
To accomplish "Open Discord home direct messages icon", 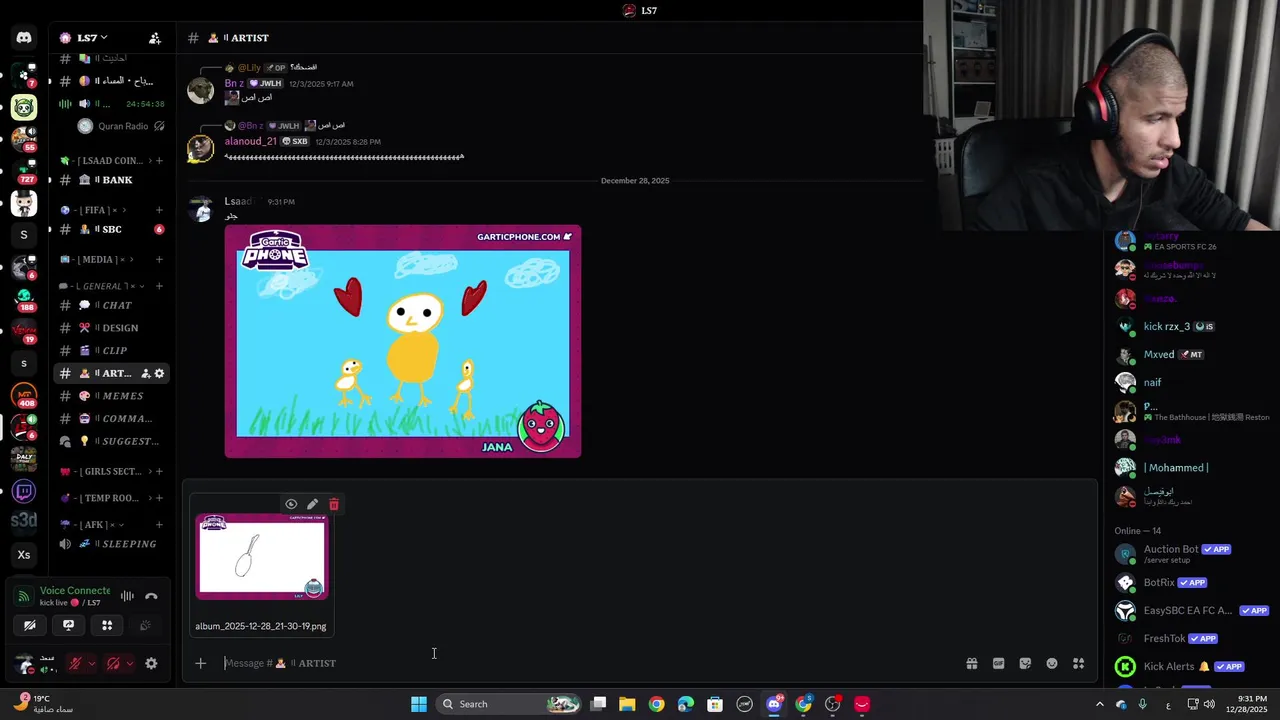I will point(24,38).
